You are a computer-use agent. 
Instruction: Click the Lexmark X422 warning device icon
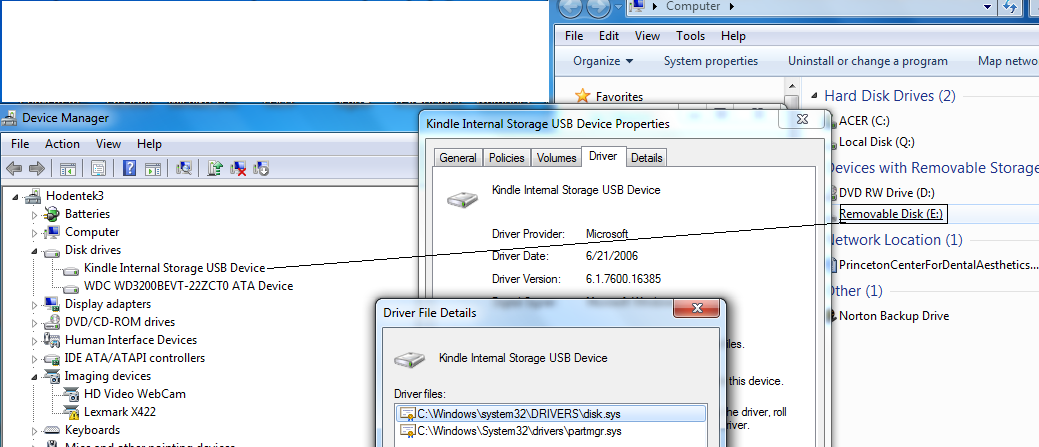[x=72, y=411]
